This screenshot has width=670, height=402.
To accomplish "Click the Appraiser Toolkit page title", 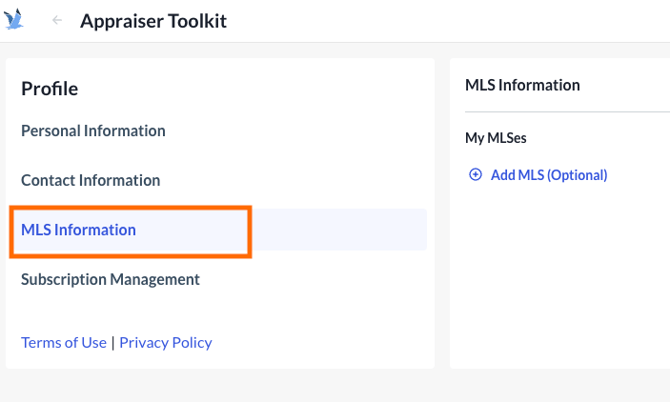I will click(153, 21).
